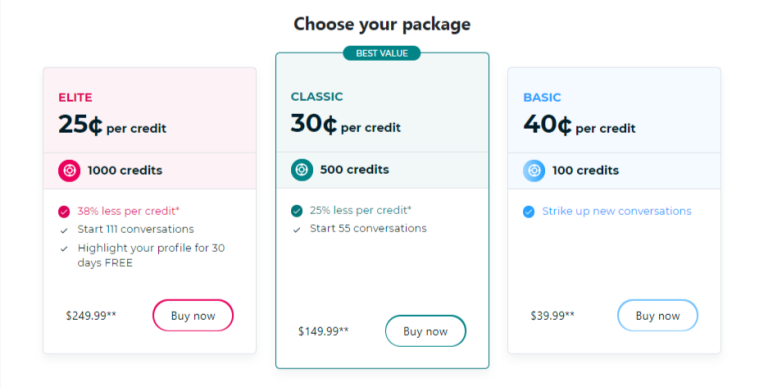Click the blue Basic credits coin icon
Viewport: 768px width, 388px height.
tap(534, 170)
